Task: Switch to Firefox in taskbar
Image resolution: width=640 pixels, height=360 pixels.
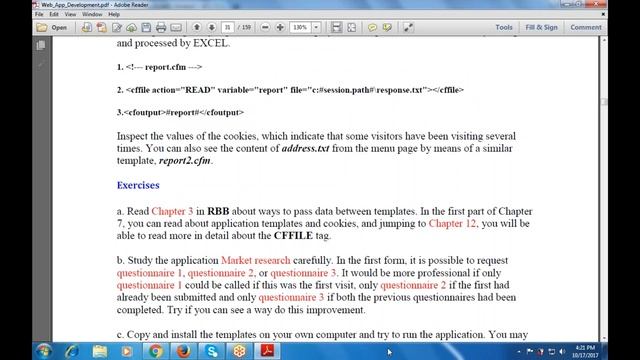Action: click(183, 351)
